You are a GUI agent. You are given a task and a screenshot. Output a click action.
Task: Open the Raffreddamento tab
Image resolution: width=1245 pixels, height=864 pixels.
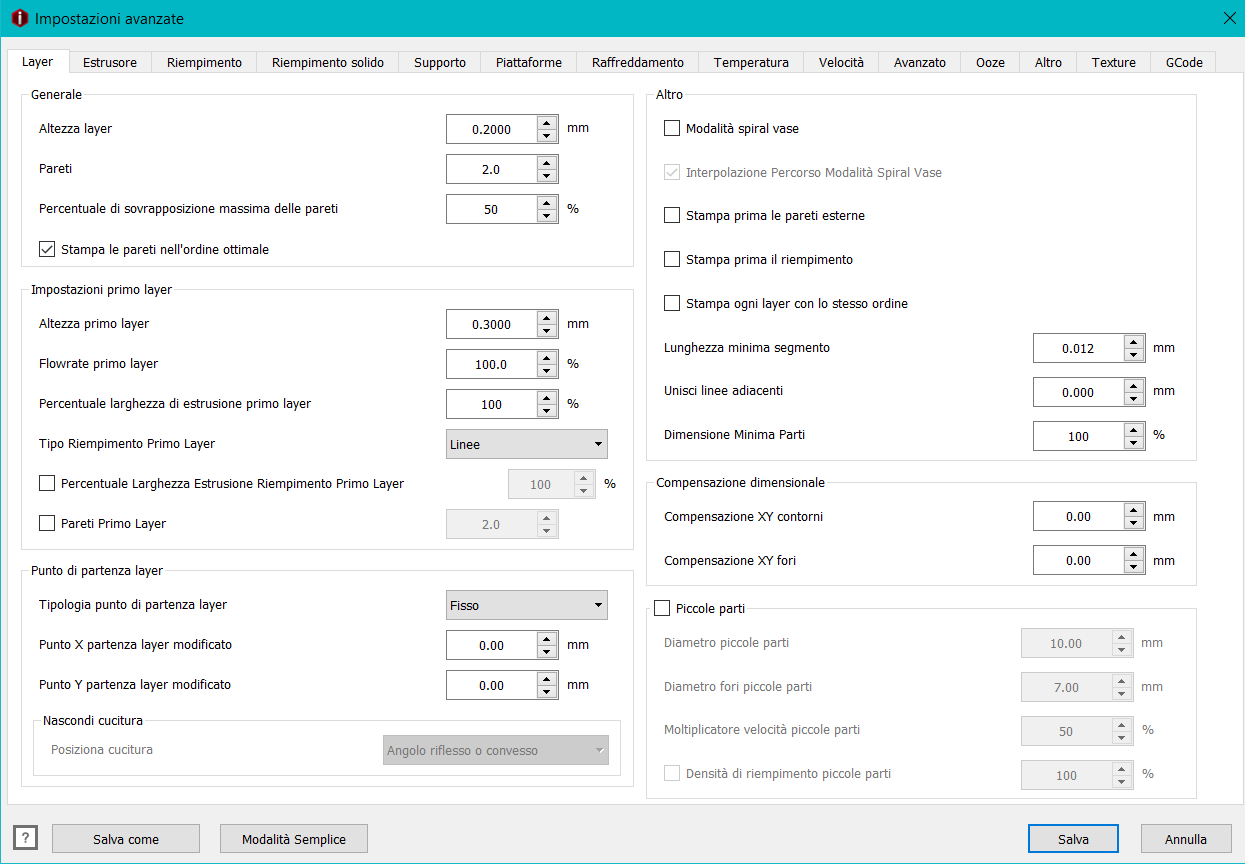click(x=637, y=62)
